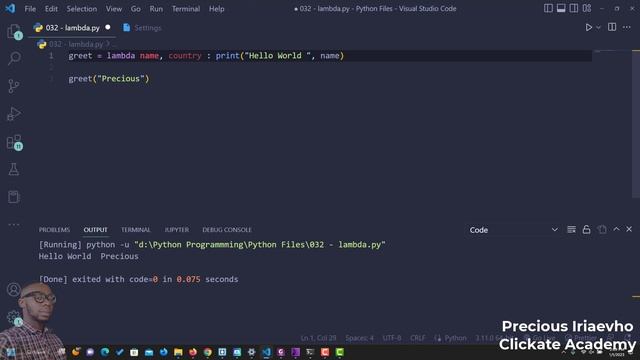Switch to the PROBLEMS panel tab
Viewport: 640px width, 360px height.
tap(54, 230)
